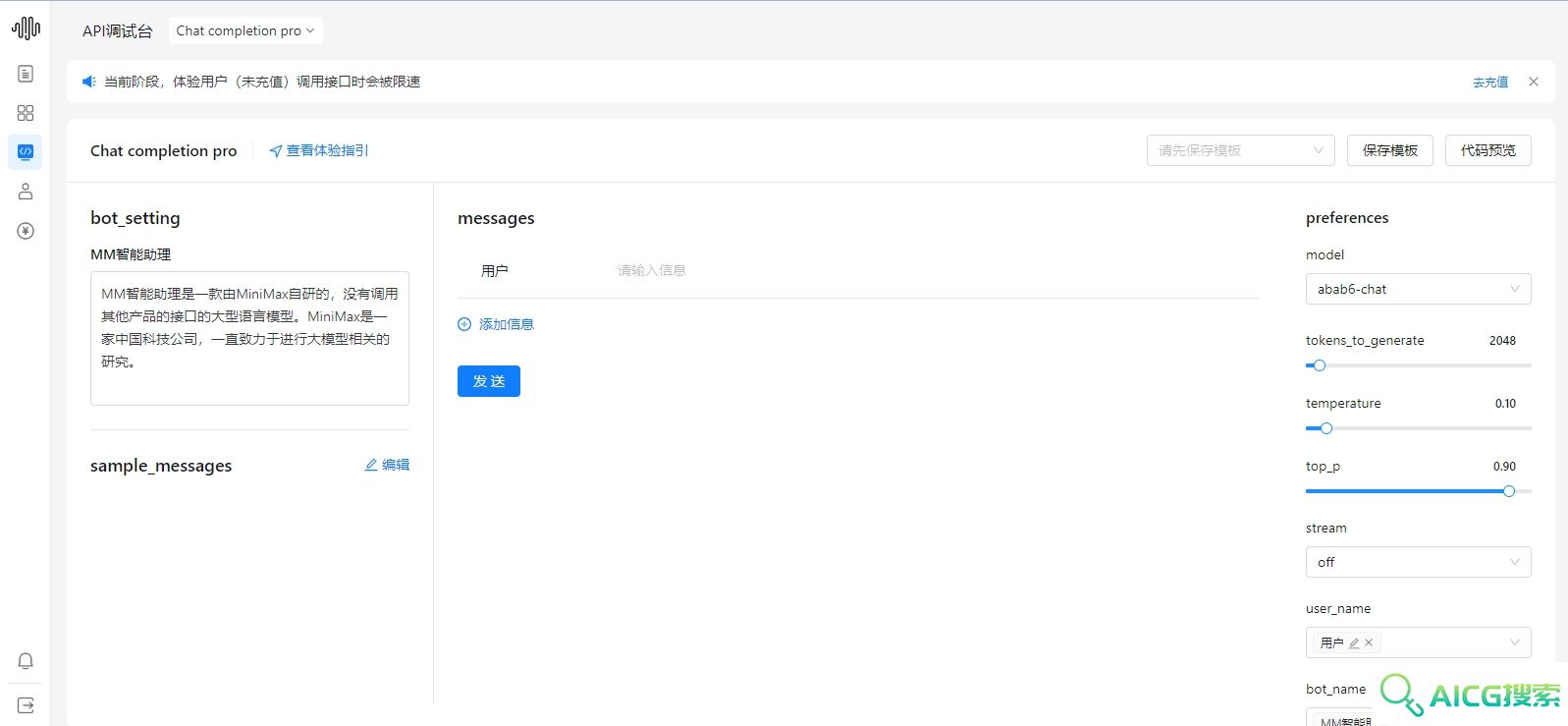The width and height of the screenshot is (1568, 726).
Task: Click the pencil edit icon beside sample_messages
Action: [371, 465]
